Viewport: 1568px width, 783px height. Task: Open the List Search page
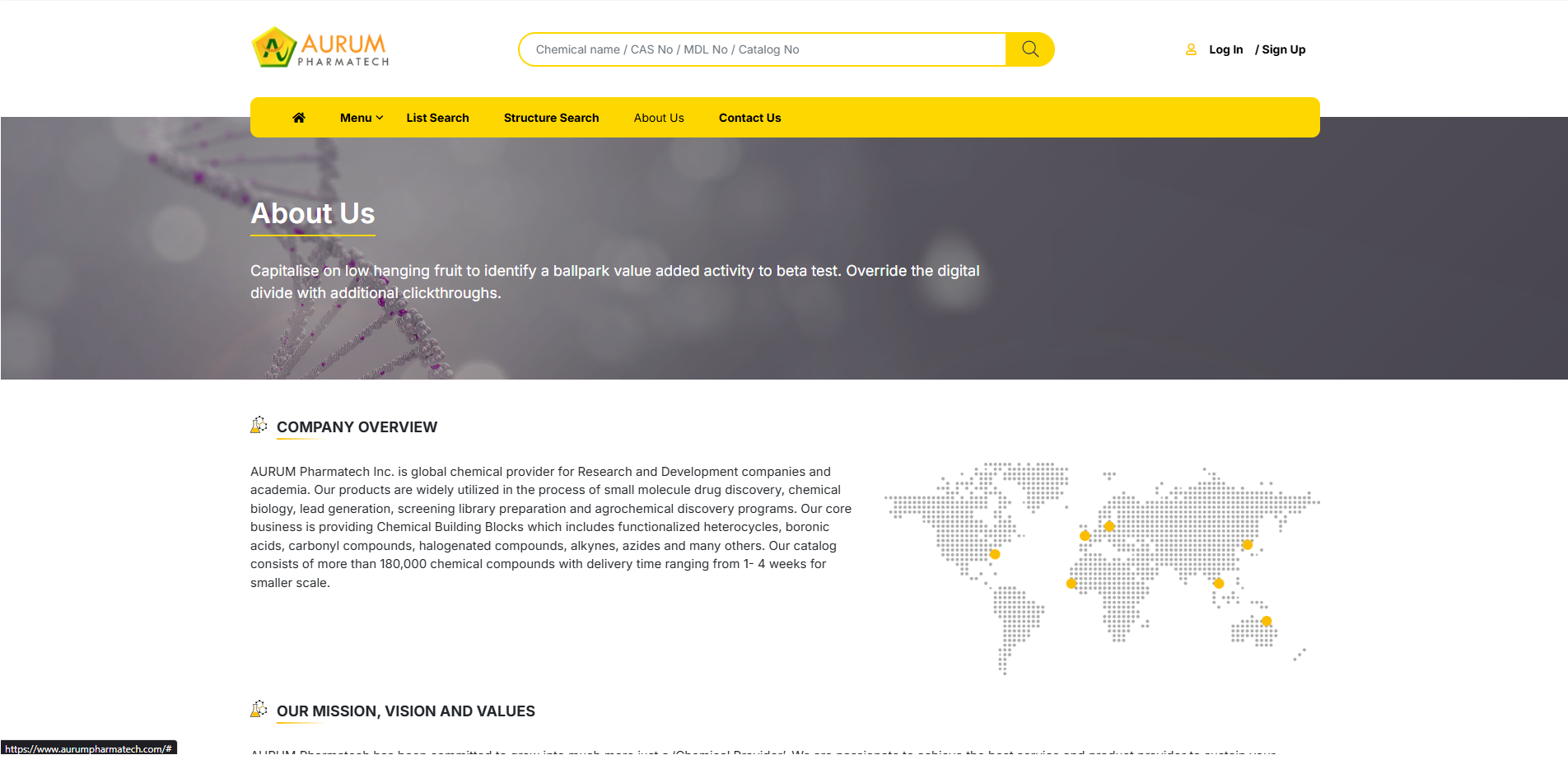pos(437,118)
